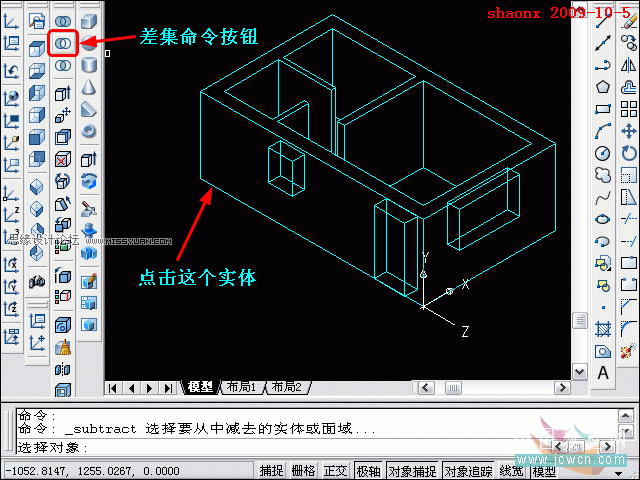This screenshot has height=480, width=640.
Task: Select the Spline draw tool
Action: pos(603,198)
